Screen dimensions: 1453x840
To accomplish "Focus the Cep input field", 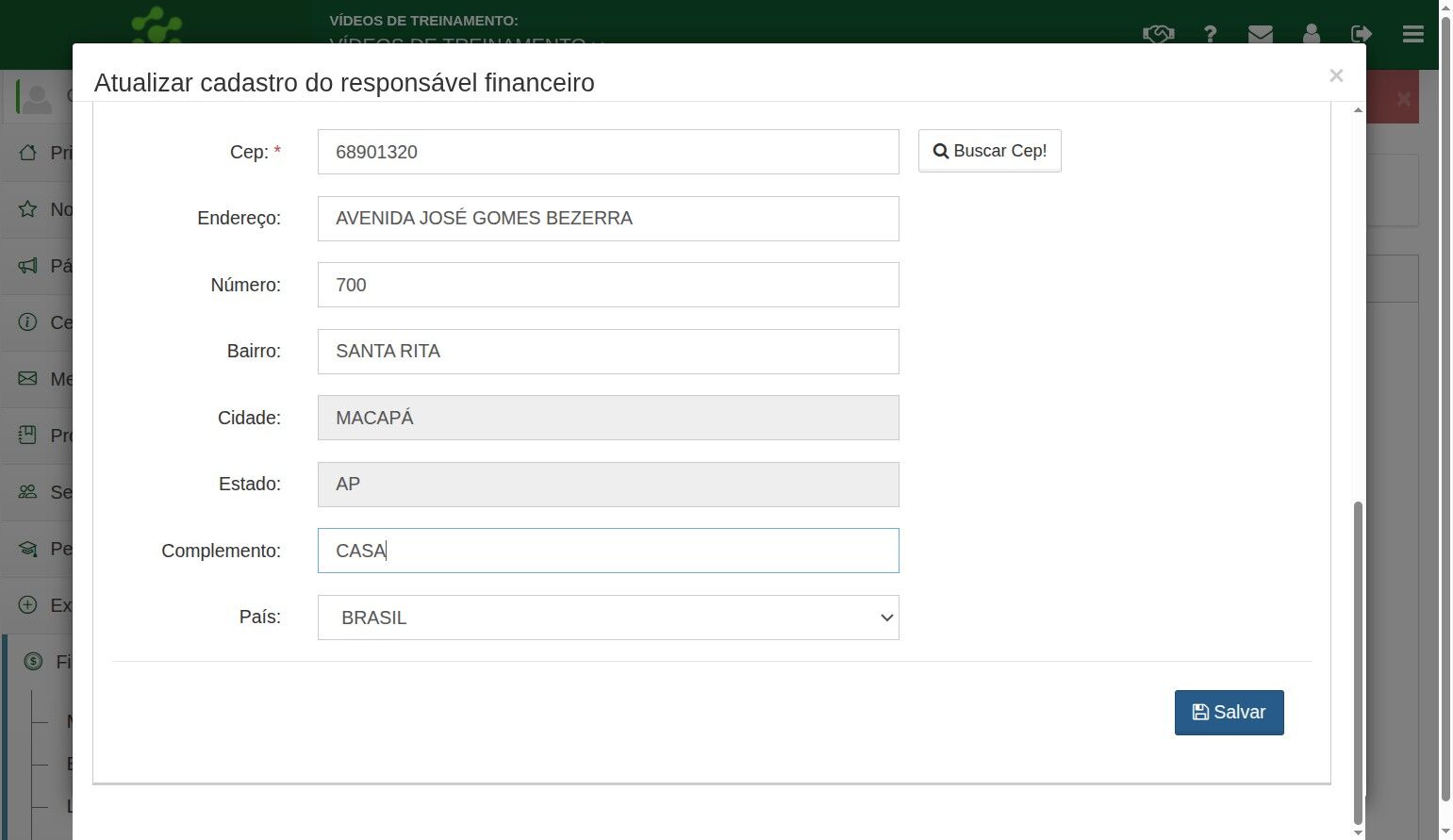I will 608,152.
